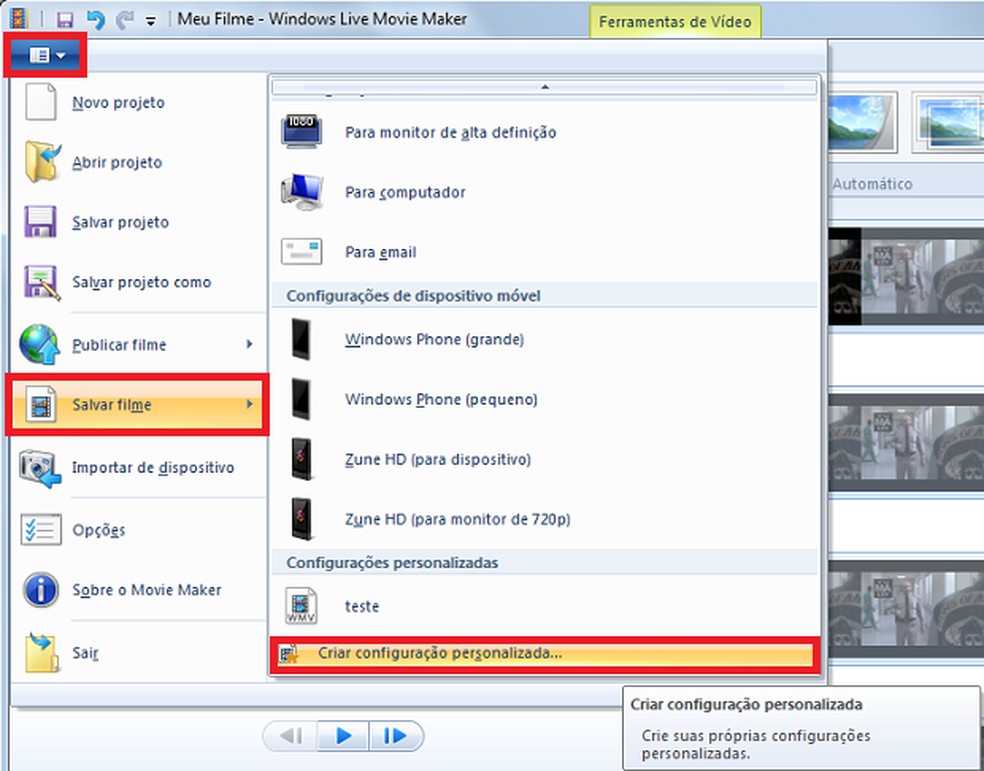Select Sair from the menu
The height and width of the screenshot is (771, 984).
pyautogui.click(x=86, y=652)
